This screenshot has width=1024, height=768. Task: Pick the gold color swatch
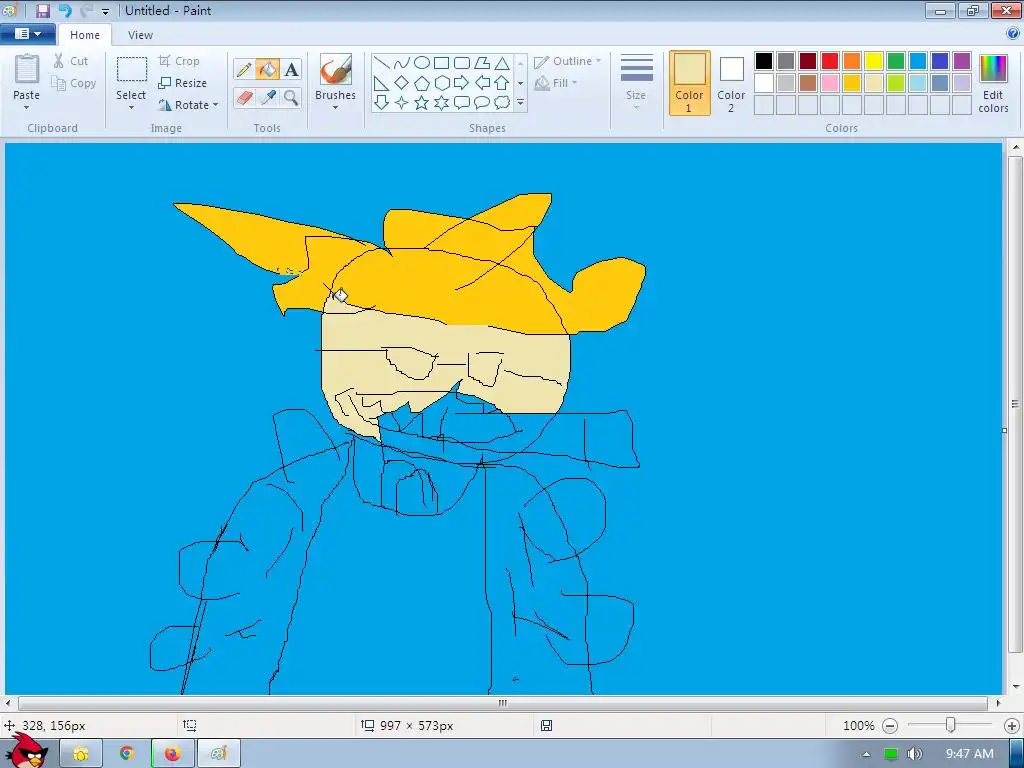852,83
